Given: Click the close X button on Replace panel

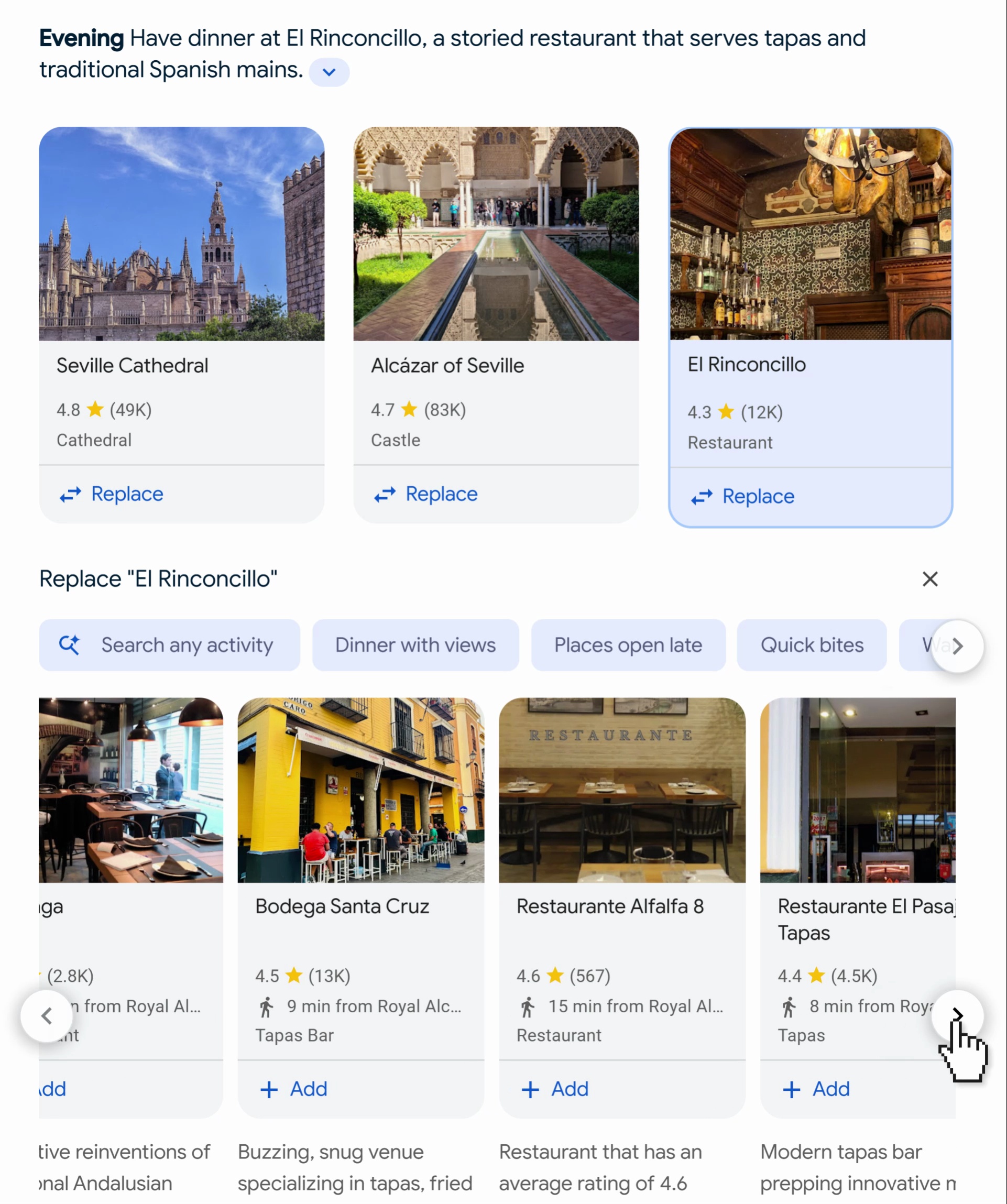Looking at the screenshot, I should pos(929,579).
